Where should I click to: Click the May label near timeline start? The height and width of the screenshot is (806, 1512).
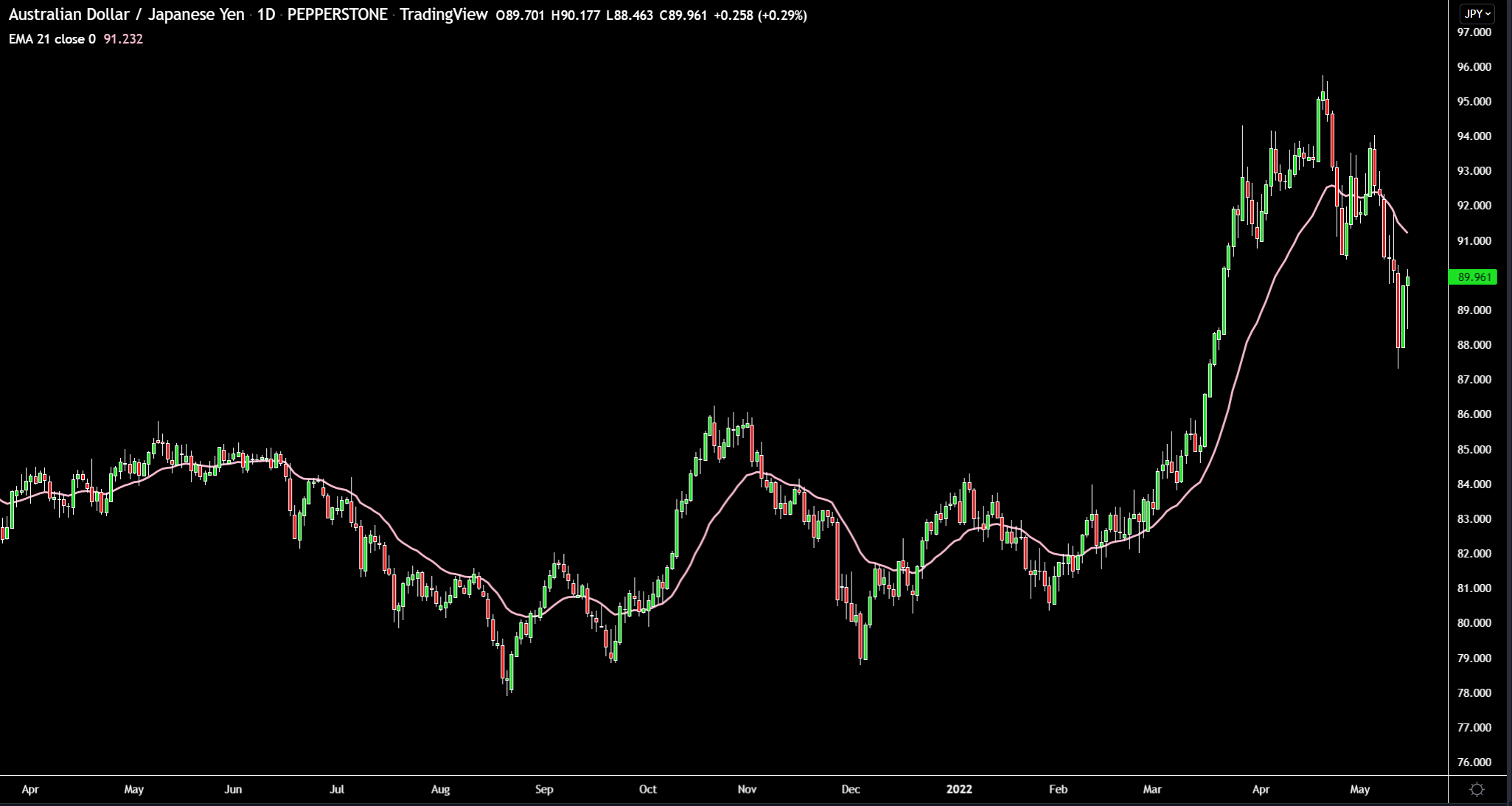coord(134,790)
